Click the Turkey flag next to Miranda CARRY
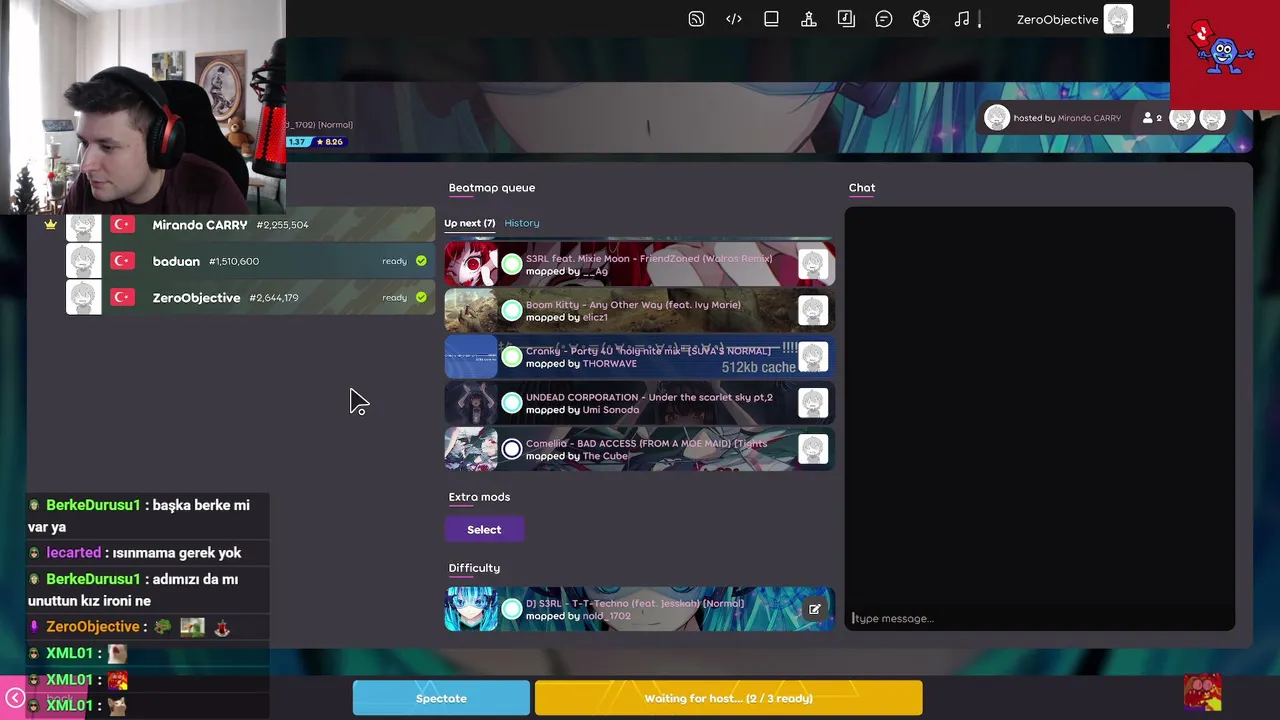 pos(123,225)
